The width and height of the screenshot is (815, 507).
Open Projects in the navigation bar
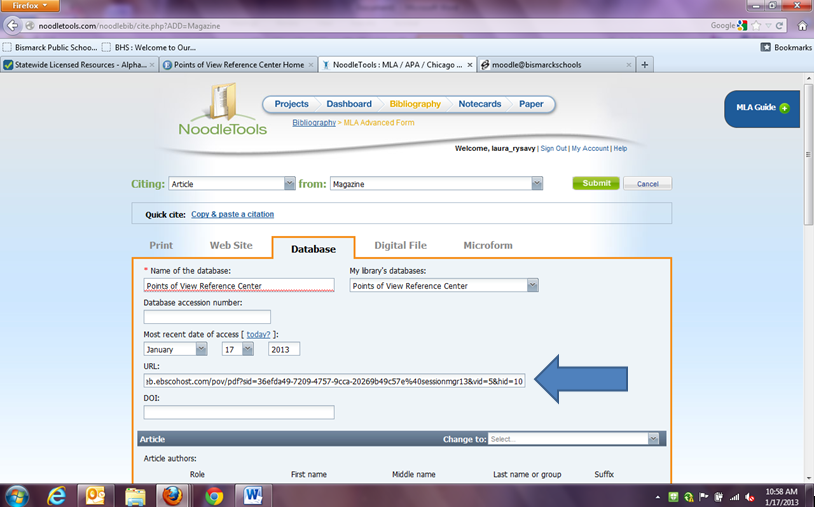click(291, 104)
